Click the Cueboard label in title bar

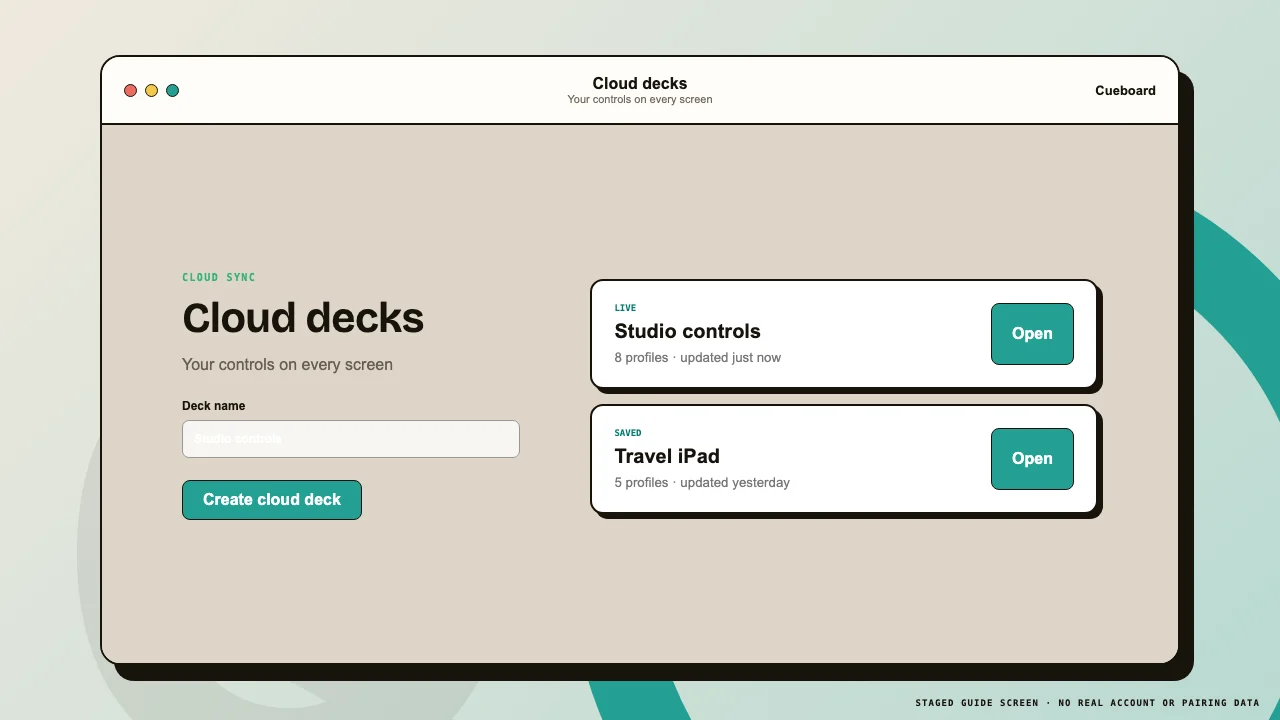click(1125, 90)
